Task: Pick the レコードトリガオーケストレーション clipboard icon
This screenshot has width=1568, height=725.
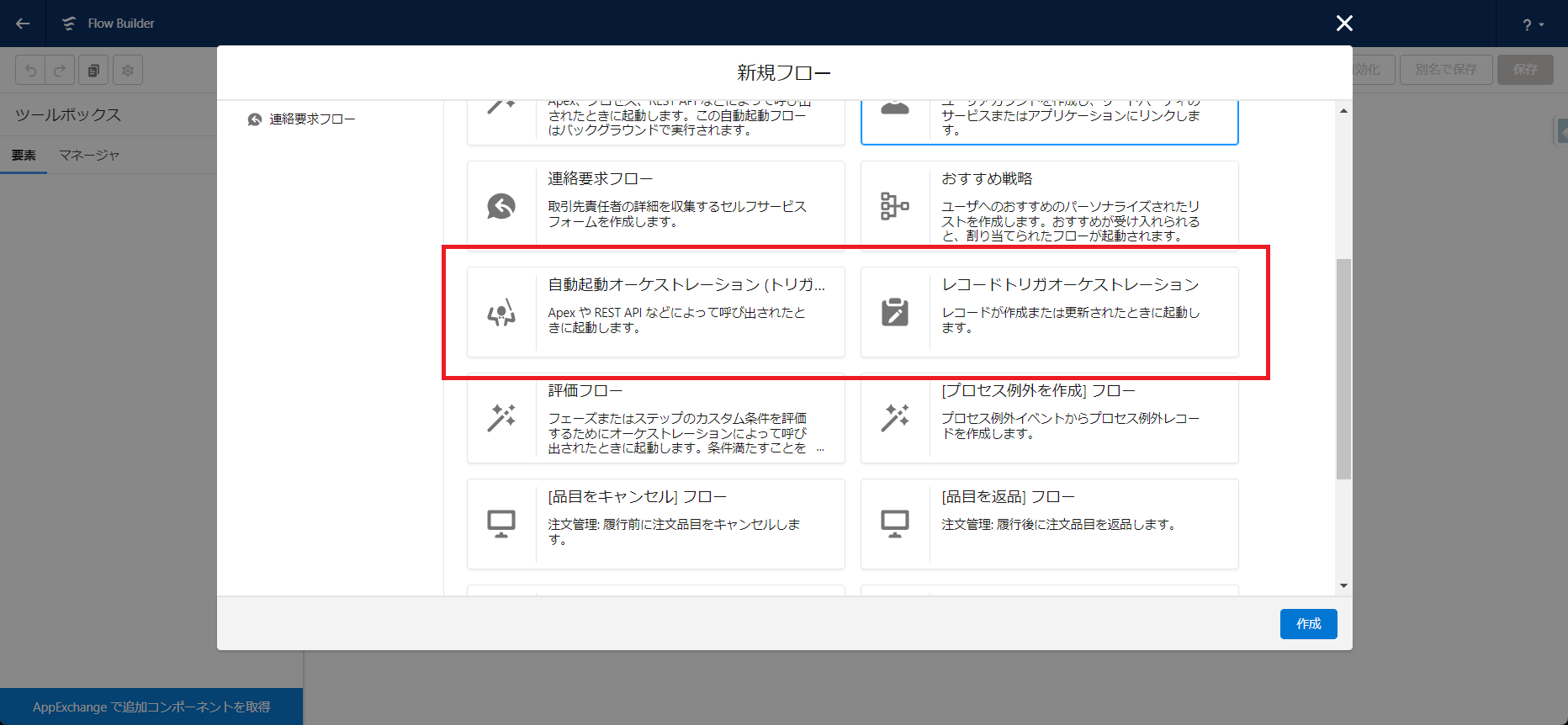Action: coord(894,312)
